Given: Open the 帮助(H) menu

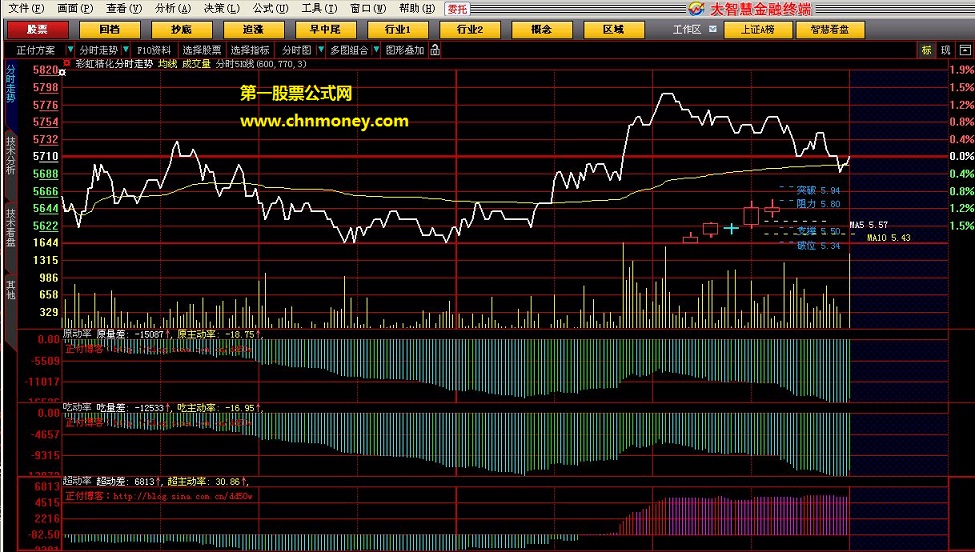Looking at the screenshot, I should 417,9.
